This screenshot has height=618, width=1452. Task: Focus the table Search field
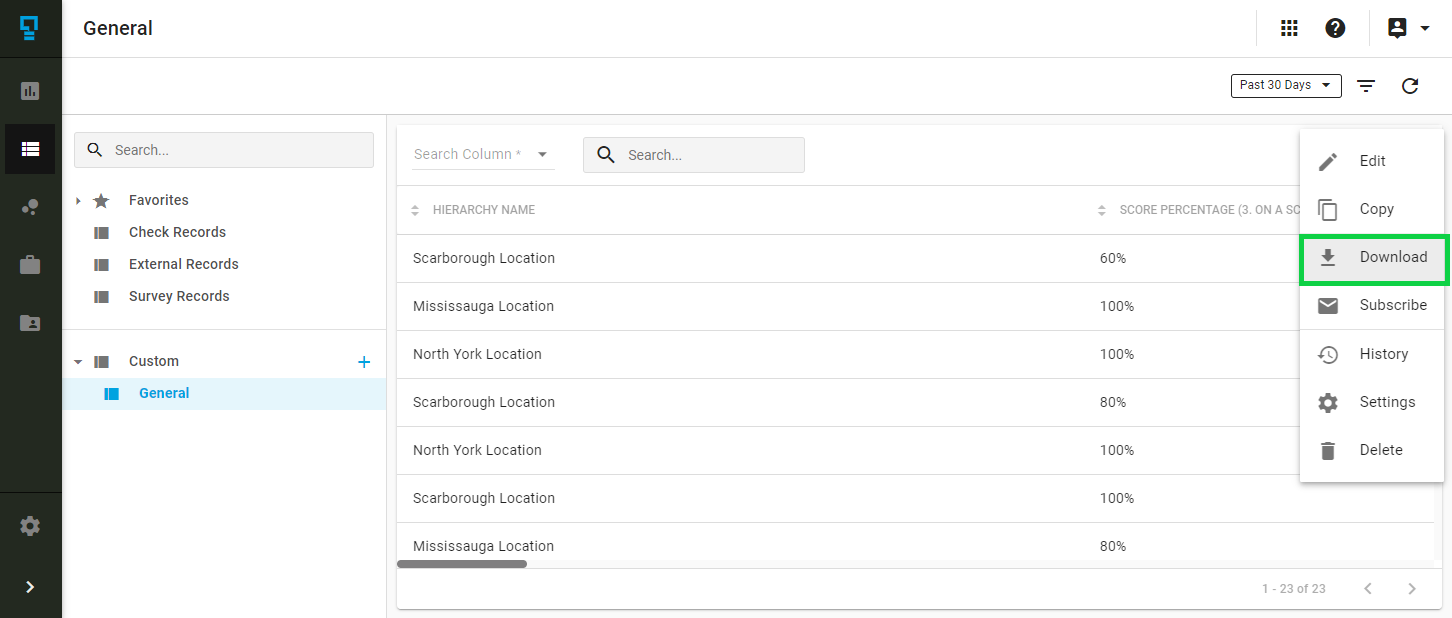click(694, 155)
